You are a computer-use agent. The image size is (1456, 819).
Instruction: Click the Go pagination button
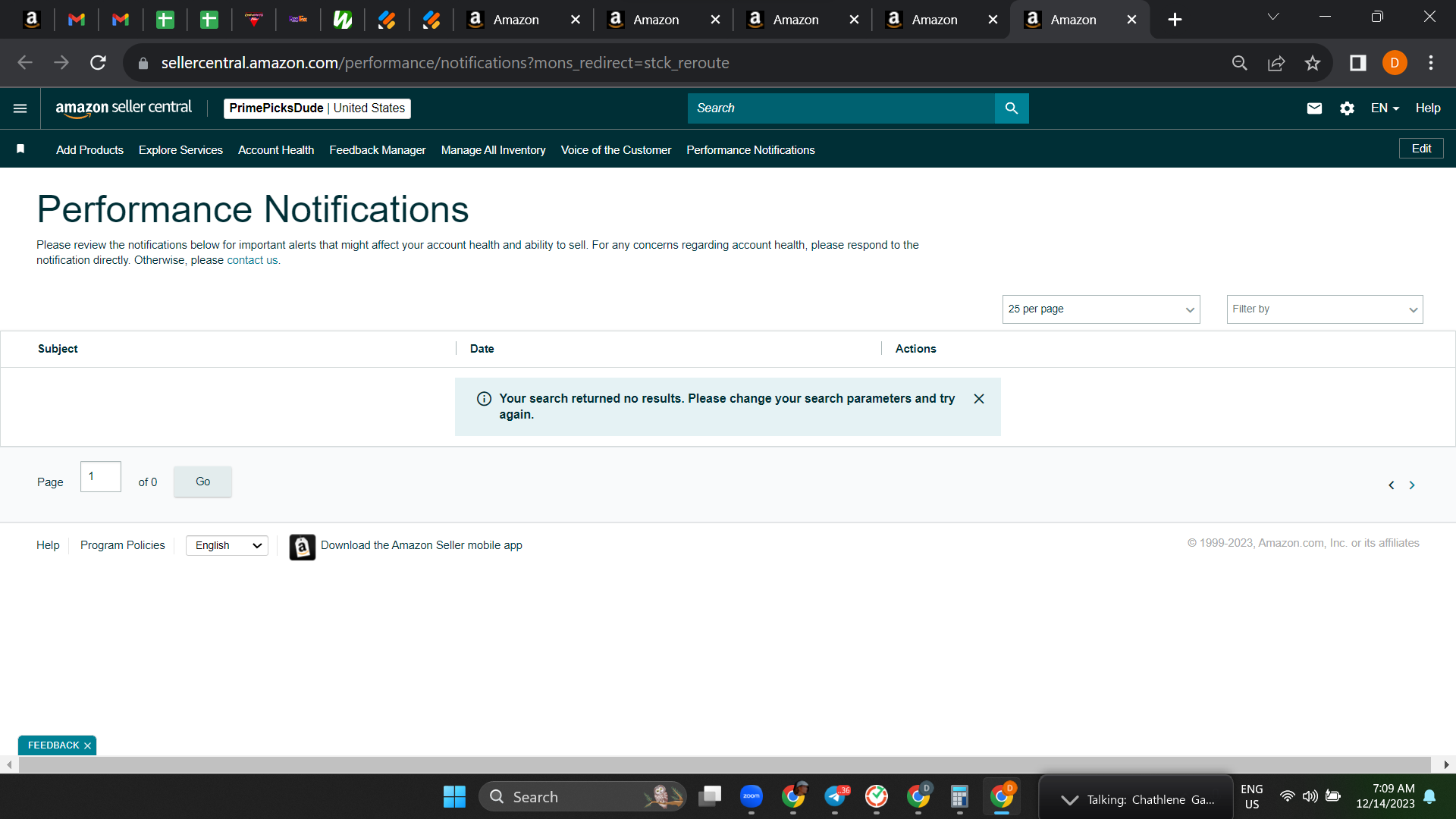click(202, 482)
